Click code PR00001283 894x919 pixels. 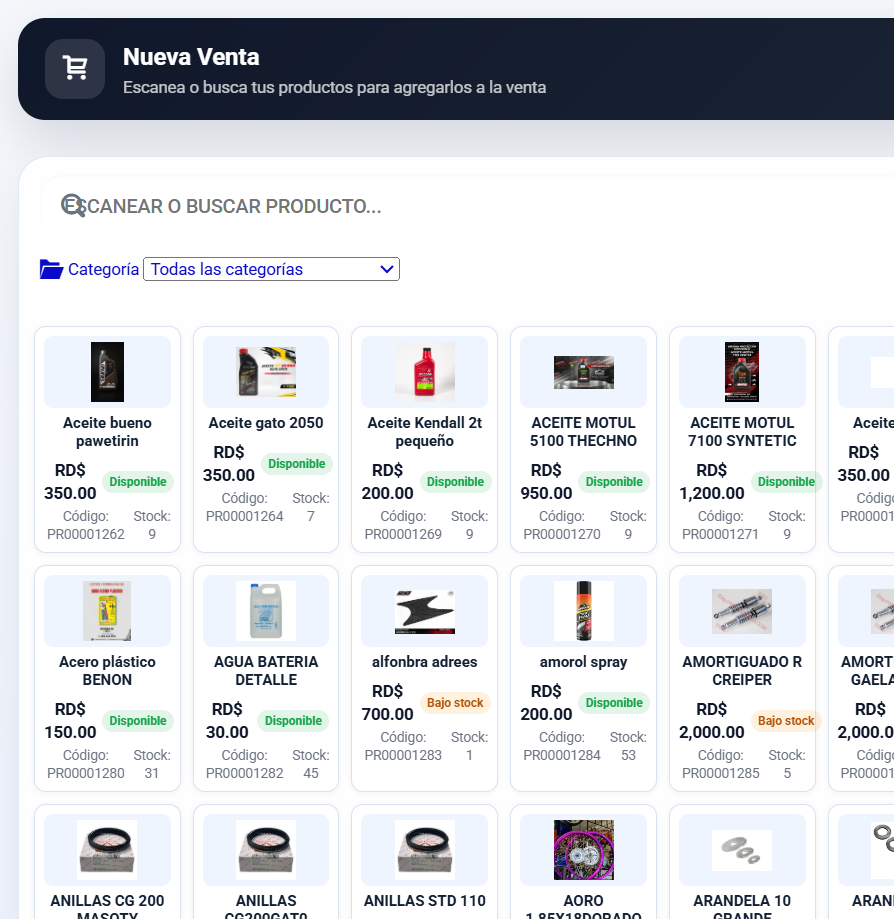pyautogui.click(x=403, y=755)
